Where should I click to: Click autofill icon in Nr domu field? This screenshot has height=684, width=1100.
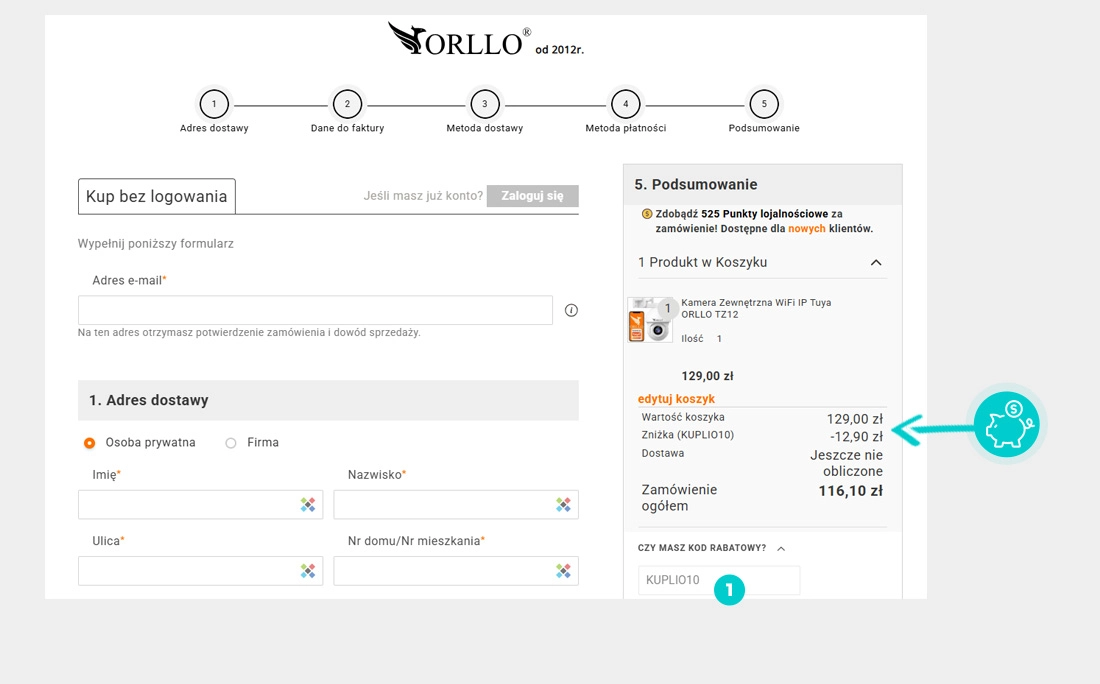564,571
